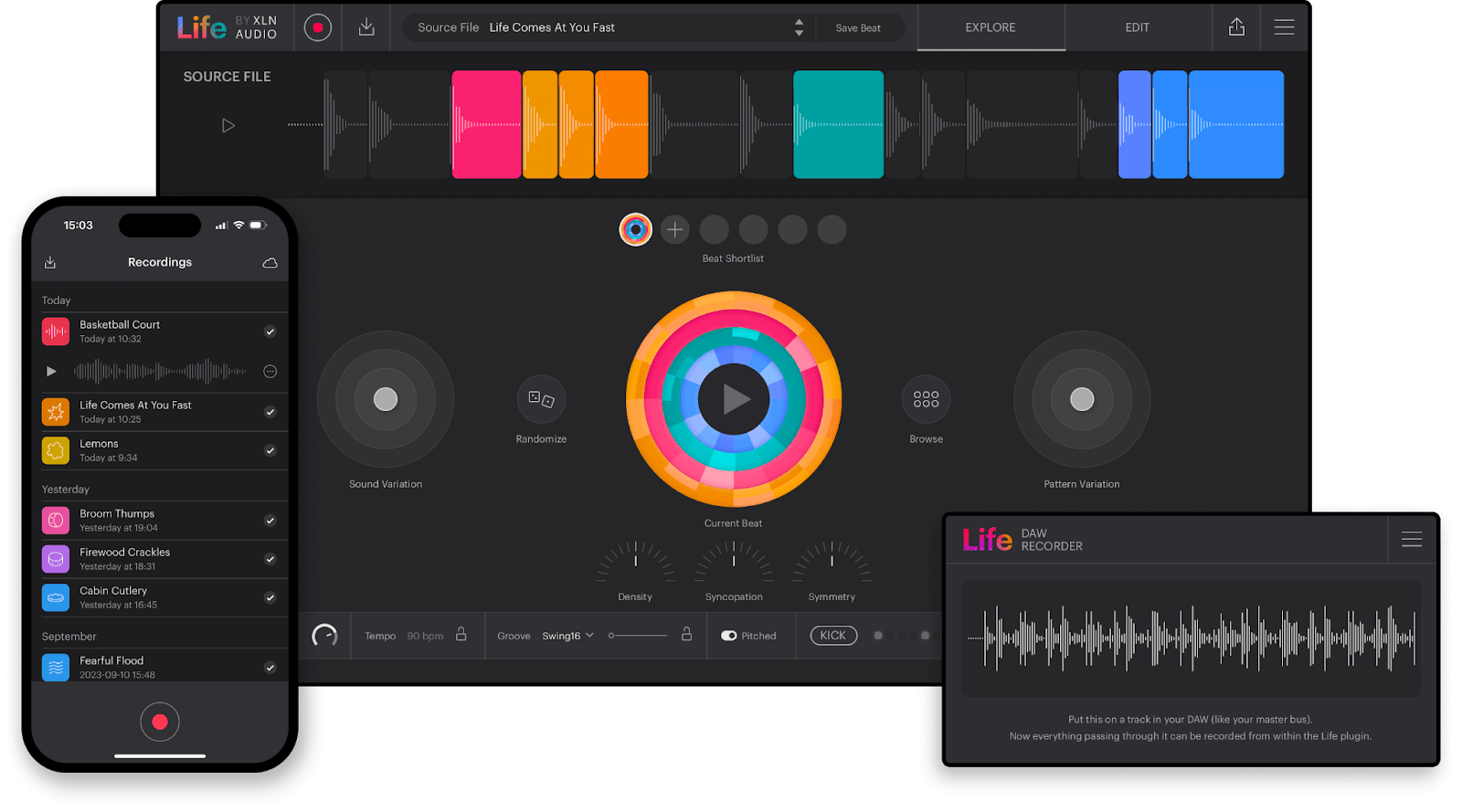The width and height of the screenshot is (1462, 812).
Task: Click the 90 bpm tempo value
Action: click(x=425, y=636)
